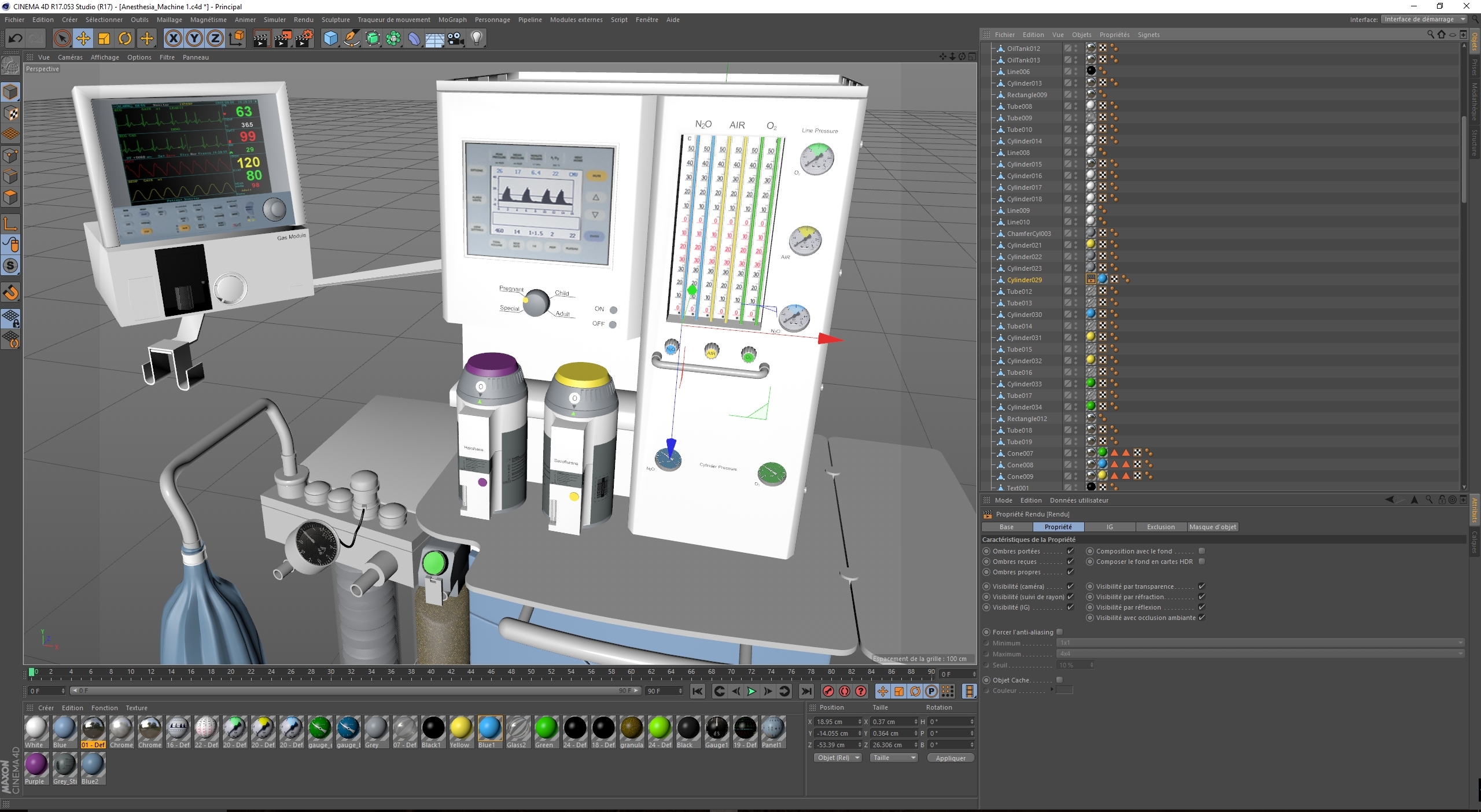Open the Interface de démarrage layout dropdown
Image resolution: width=1481 pixels, height=812 pixels.
click(1423, 19)
